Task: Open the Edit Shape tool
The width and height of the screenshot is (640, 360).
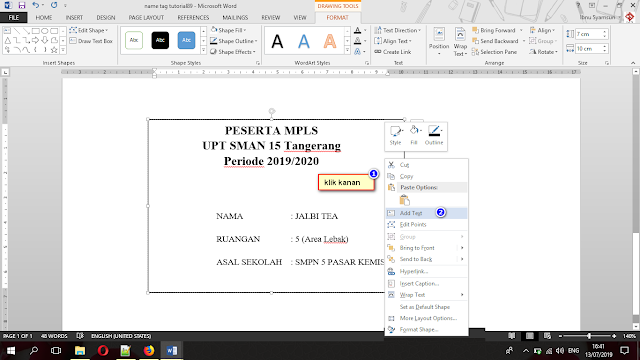Action: click(x=89, y=30)
